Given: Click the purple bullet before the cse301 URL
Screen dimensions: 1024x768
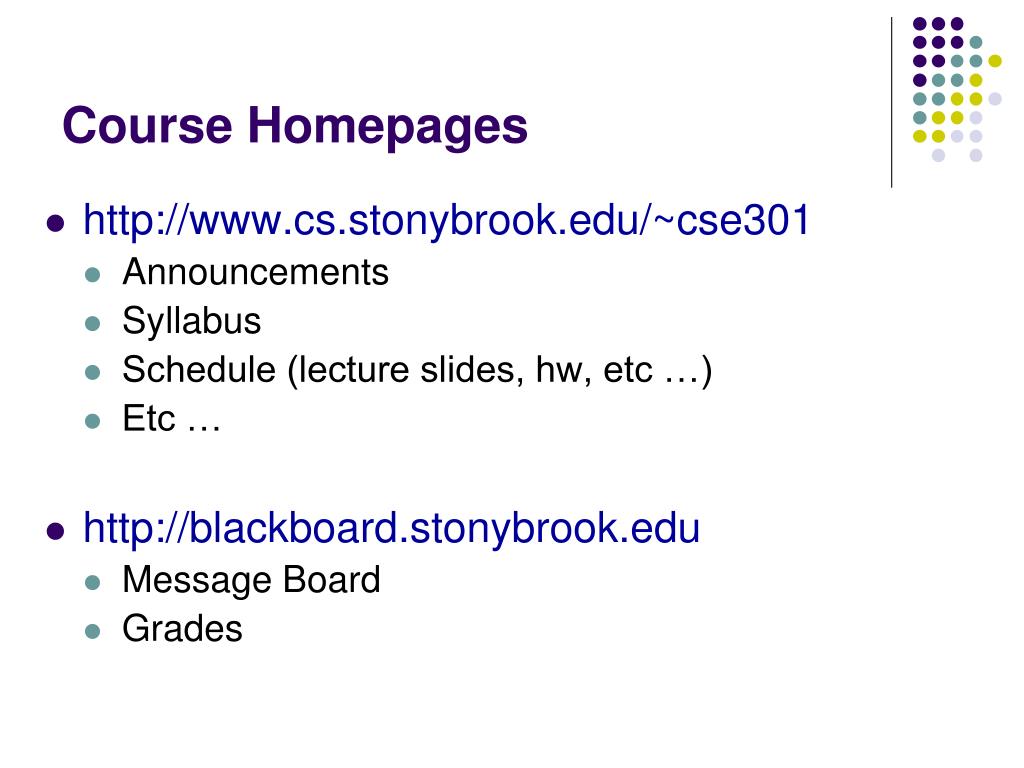Looking at the screenshot, I should pos(56,224).
